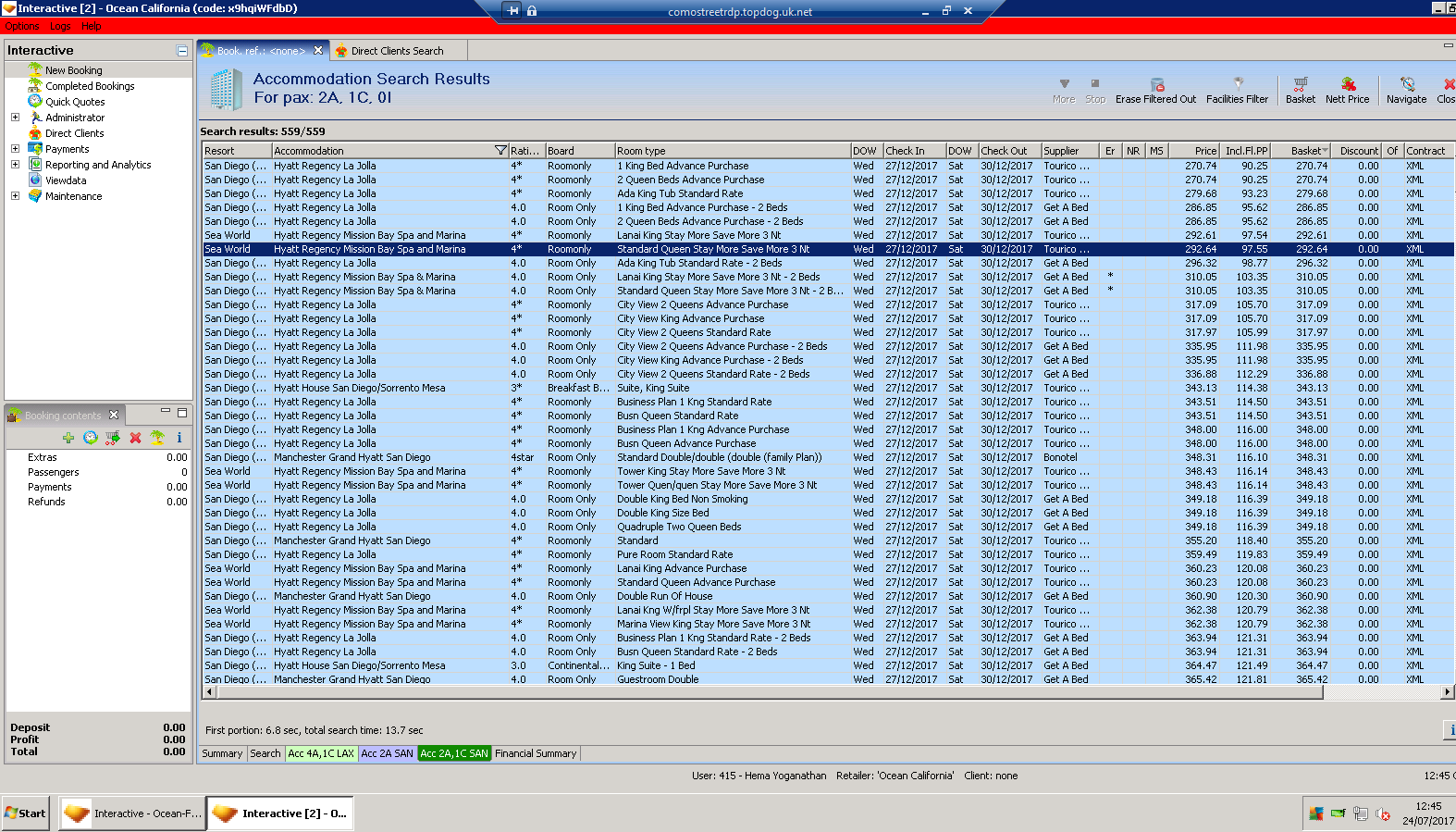Switch to the Summary bottom tab
The image size is (1456, 832).
point(222,753)
